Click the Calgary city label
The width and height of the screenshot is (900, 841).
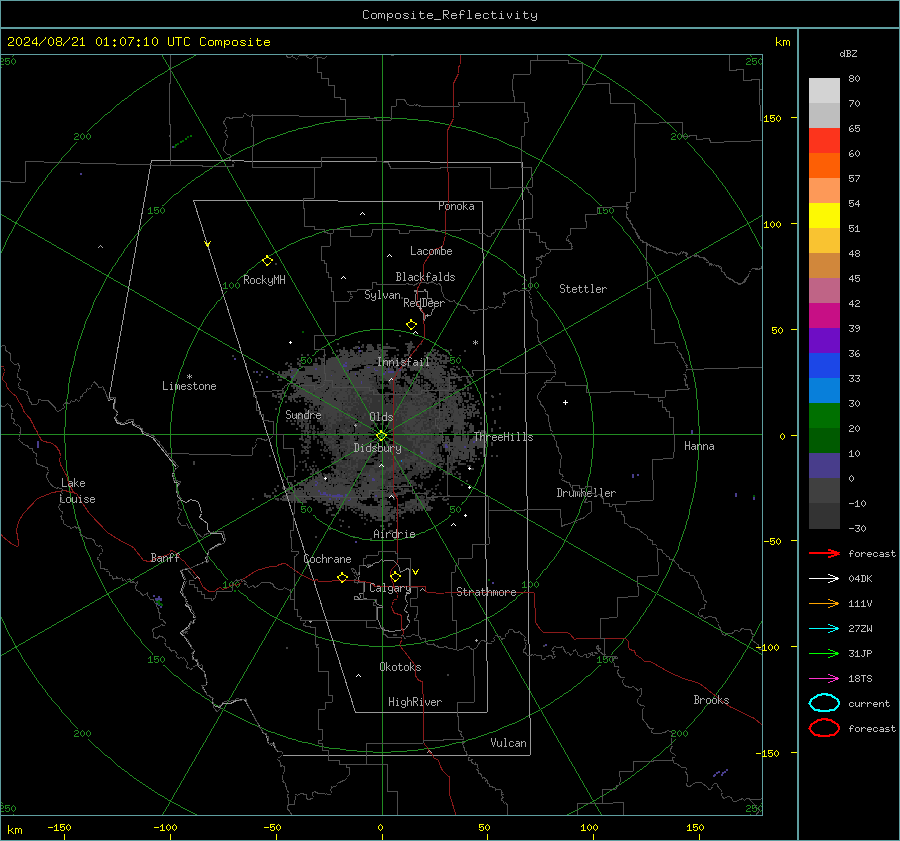(390, 588)
